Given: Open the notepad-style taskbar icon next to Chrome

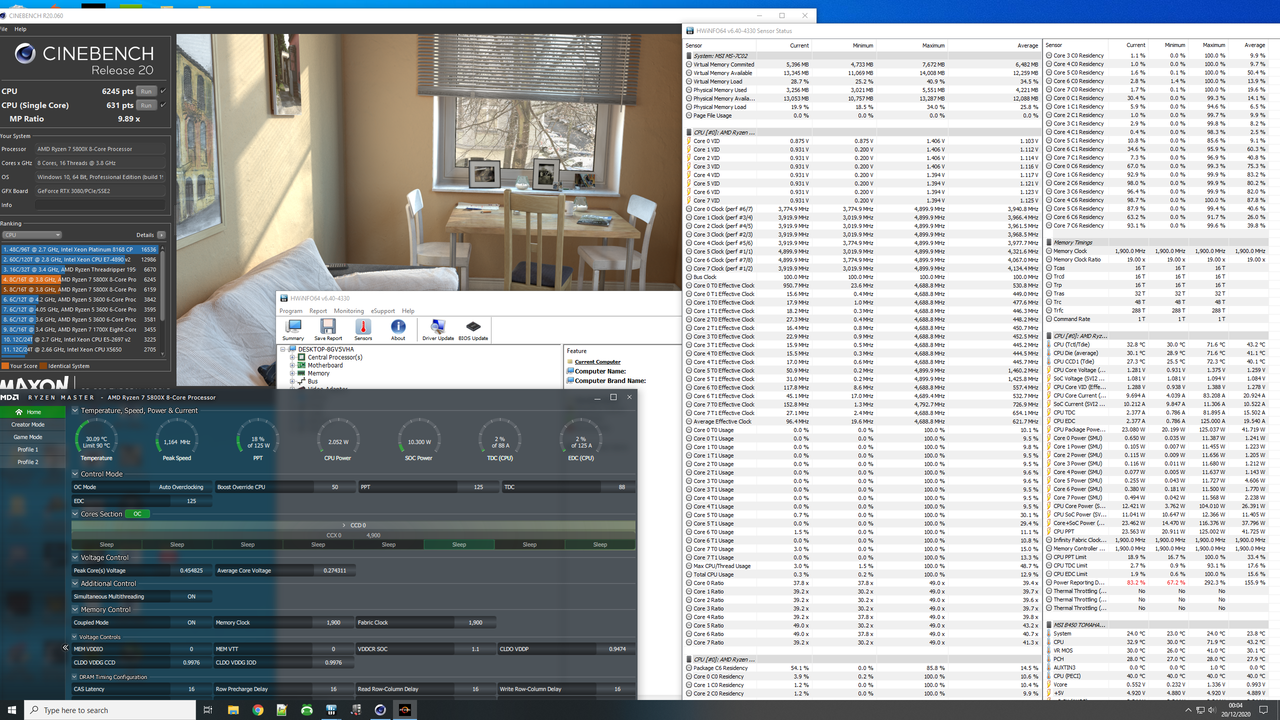Looking at the screenshot, I should tap(282, 710).
